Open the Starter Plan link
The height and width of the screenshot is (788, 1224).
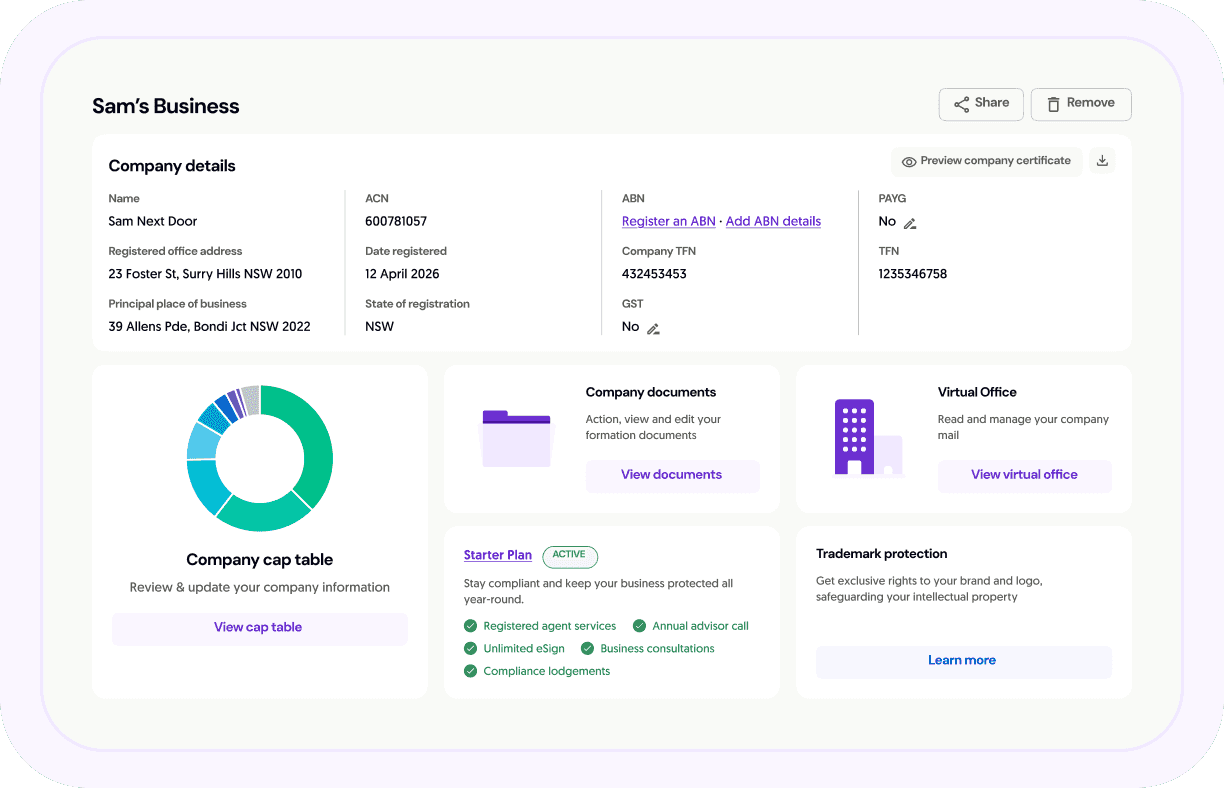point(498,555)
